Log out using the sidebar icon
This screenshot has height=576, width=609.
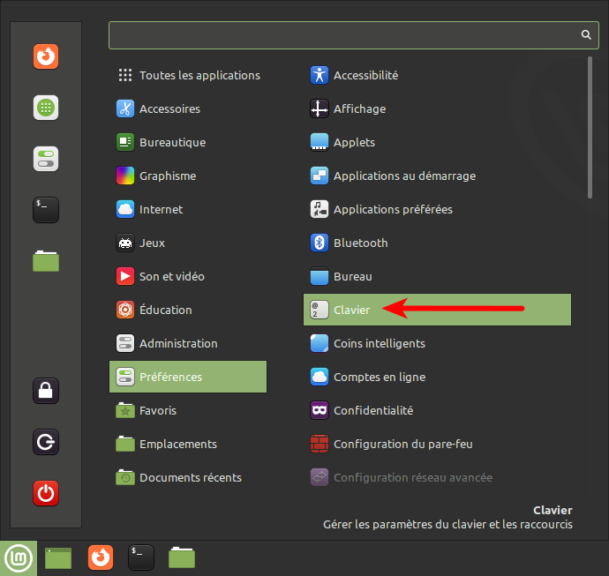[x=46, y=442]
